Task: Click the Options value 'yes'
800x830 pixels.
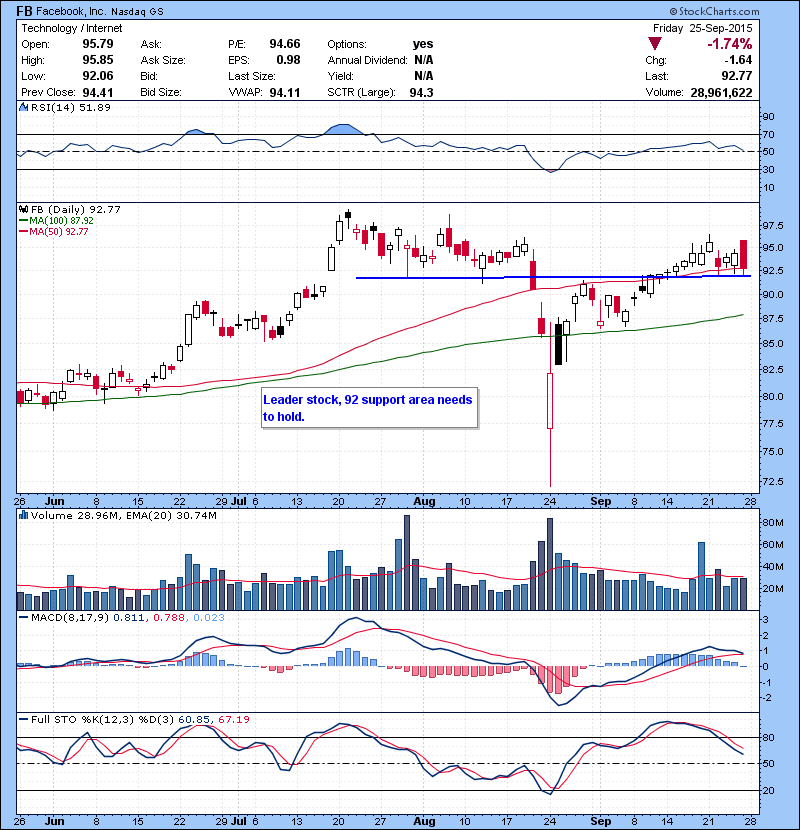Action: (x=423, y=44)
